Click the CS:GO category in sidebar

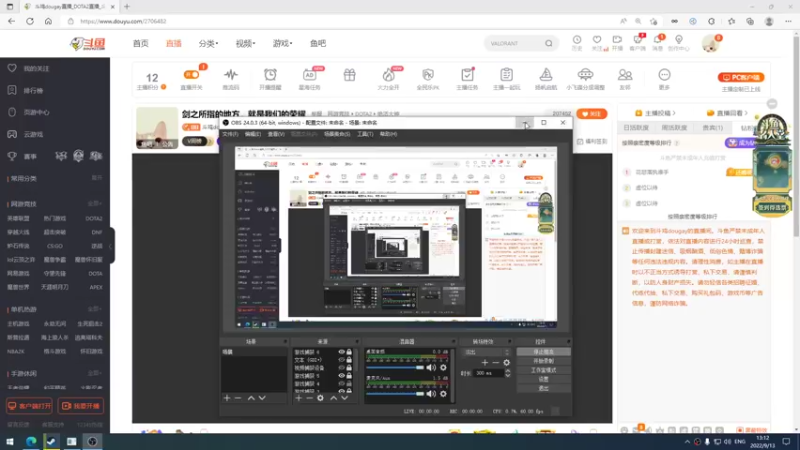coord(55,246)
